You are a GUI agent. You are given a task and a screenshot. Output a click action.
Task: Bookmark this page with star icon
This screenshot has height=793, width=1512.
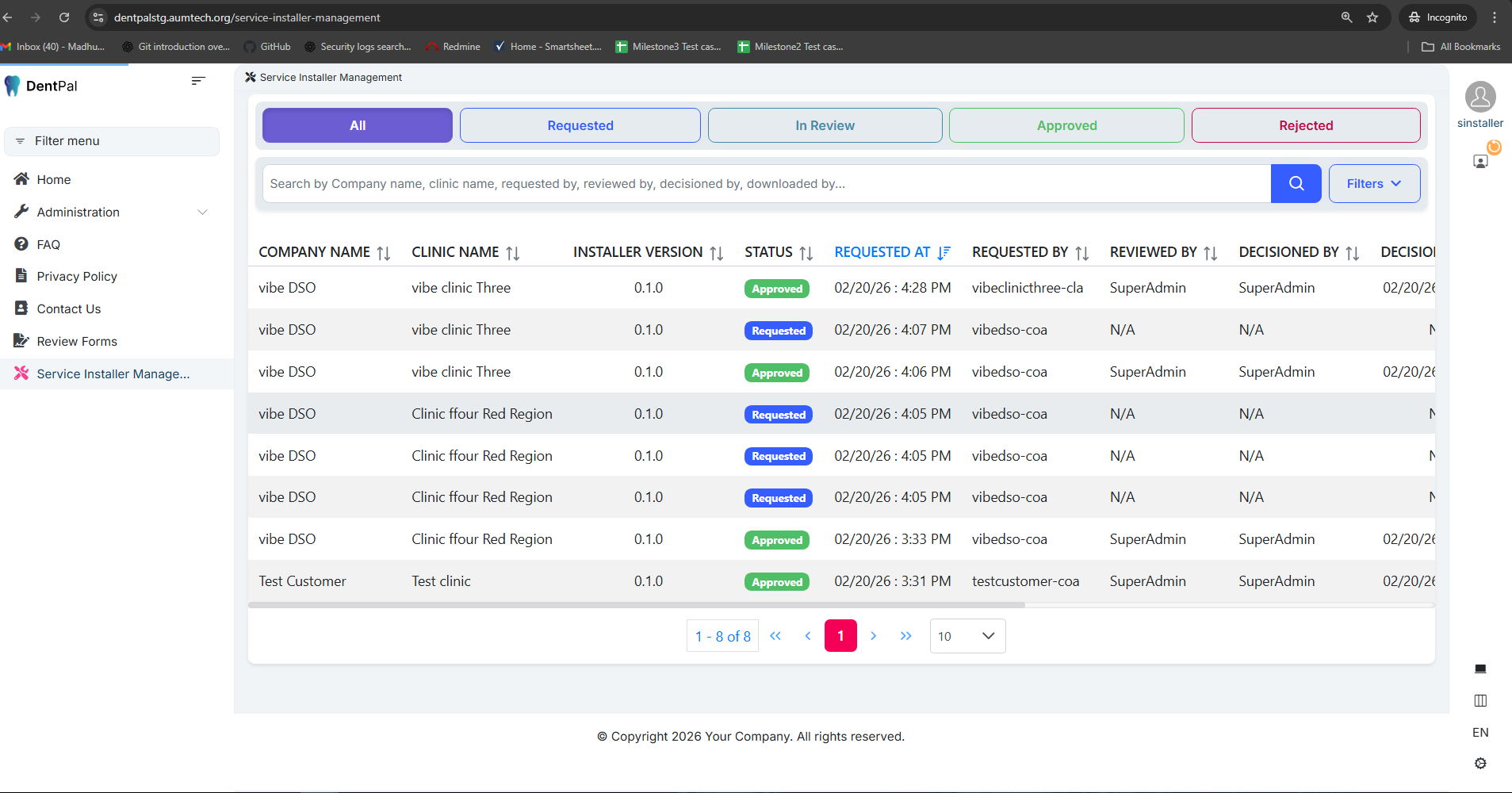point(1372,17)
